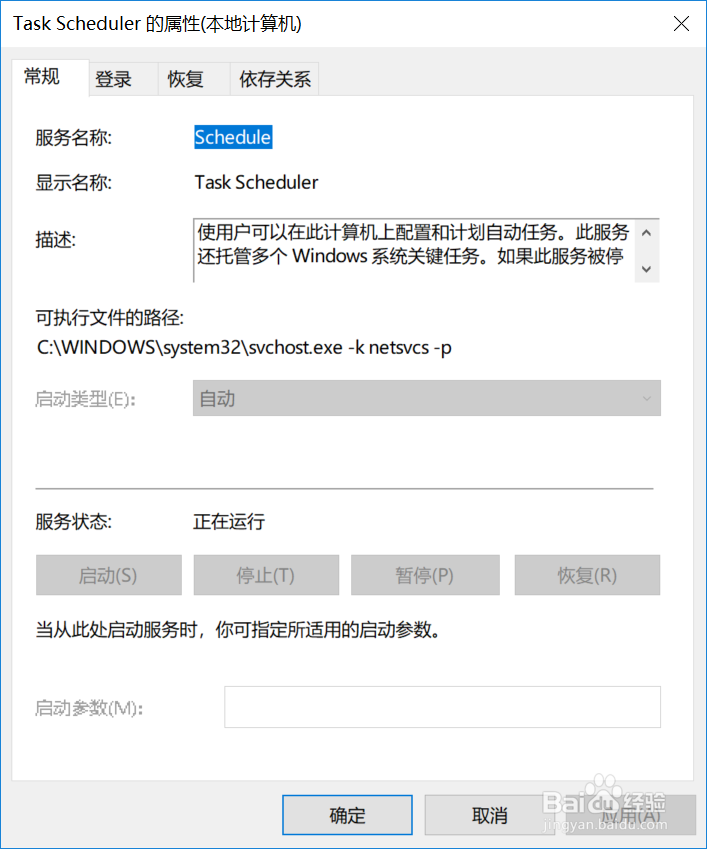Viewport: 707px width, 849px height.
Task: Cancel with the 取消 button
Action: point(489,815)
